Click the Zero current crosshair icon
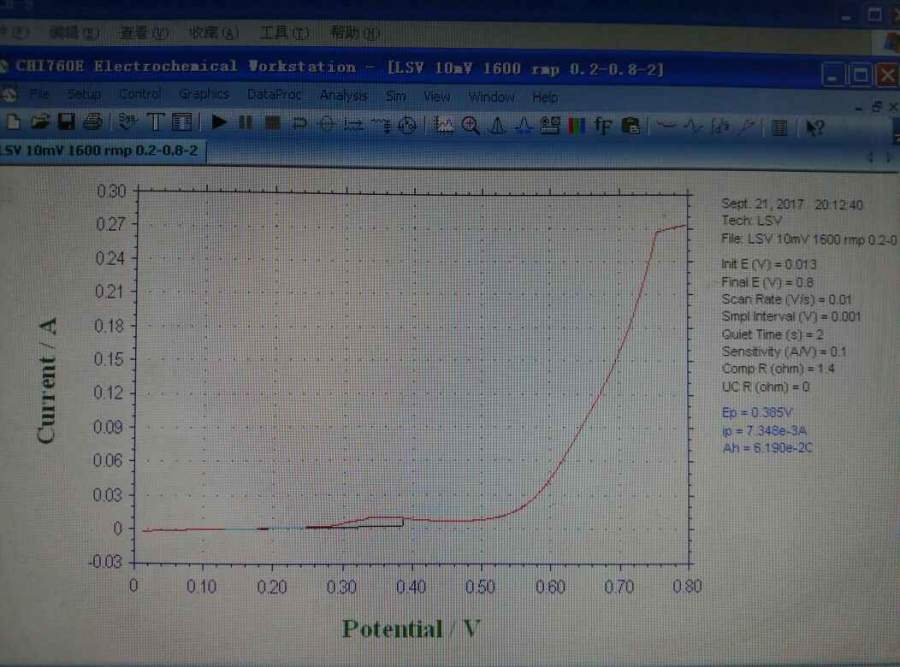Image resolution: width=900 pixels, height=667 pixels. [326, 124]
